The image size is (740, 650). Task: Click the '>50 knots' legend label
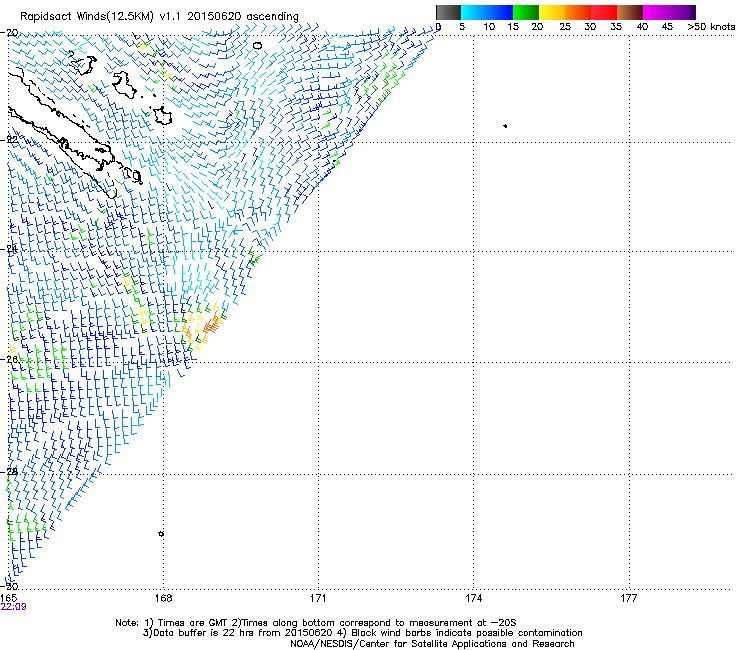[711, 27]
